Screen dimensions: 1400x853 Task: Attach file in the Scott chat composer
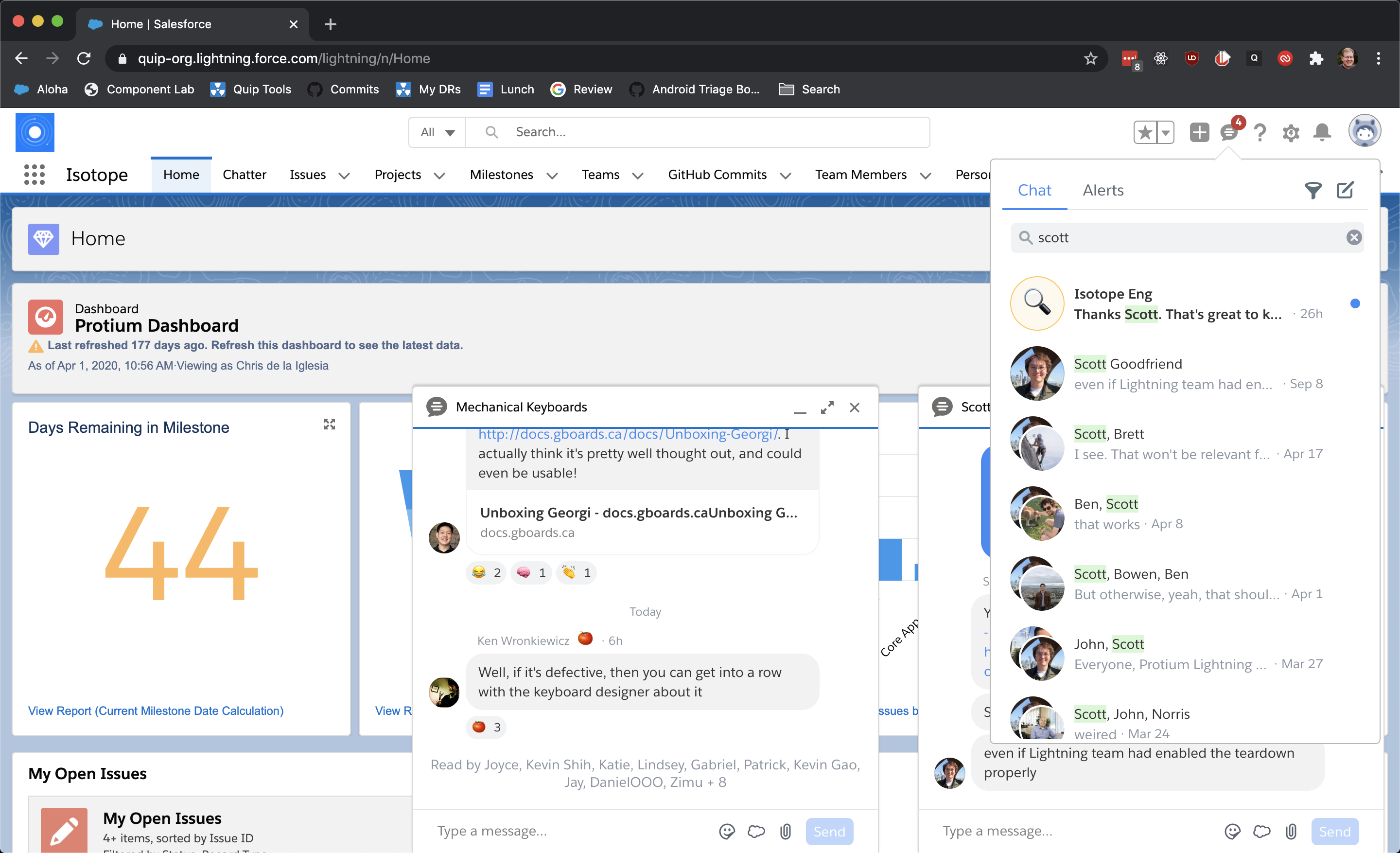(1291, 832)
